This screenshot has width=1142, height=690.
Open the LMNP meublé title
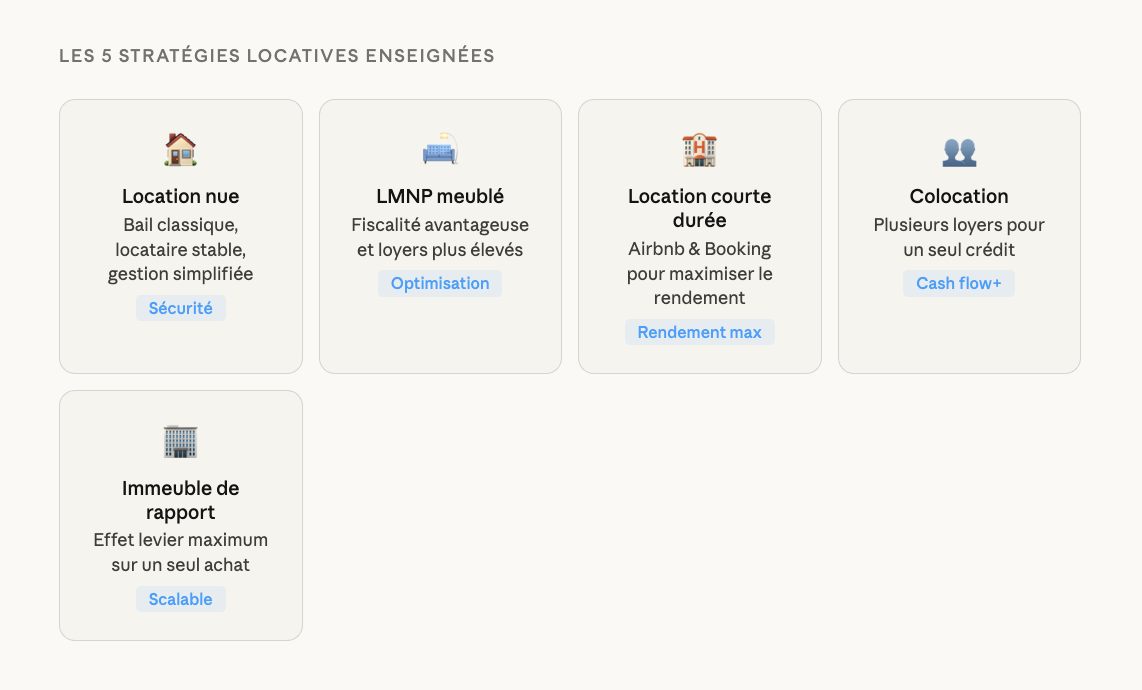coord(440,196)
